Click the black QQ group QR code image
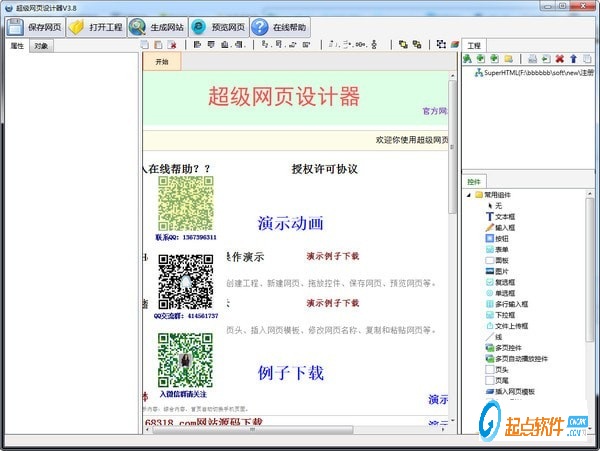600x451 pixels. (186, 282)
